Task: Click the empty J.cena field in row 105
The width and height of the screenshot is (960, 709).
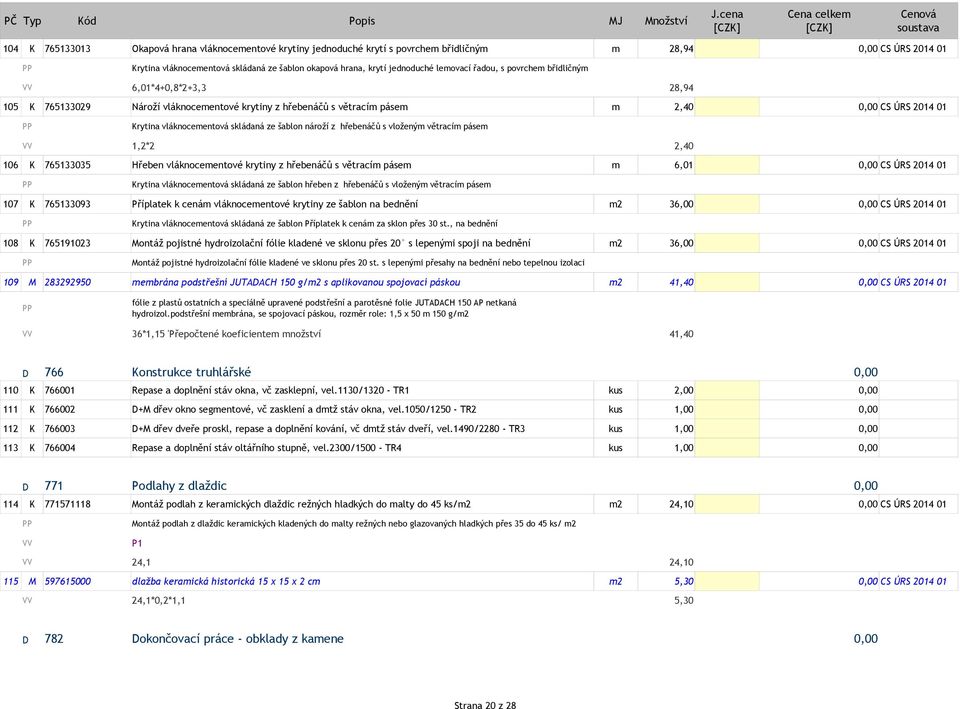Action: (x=727, y=107)
